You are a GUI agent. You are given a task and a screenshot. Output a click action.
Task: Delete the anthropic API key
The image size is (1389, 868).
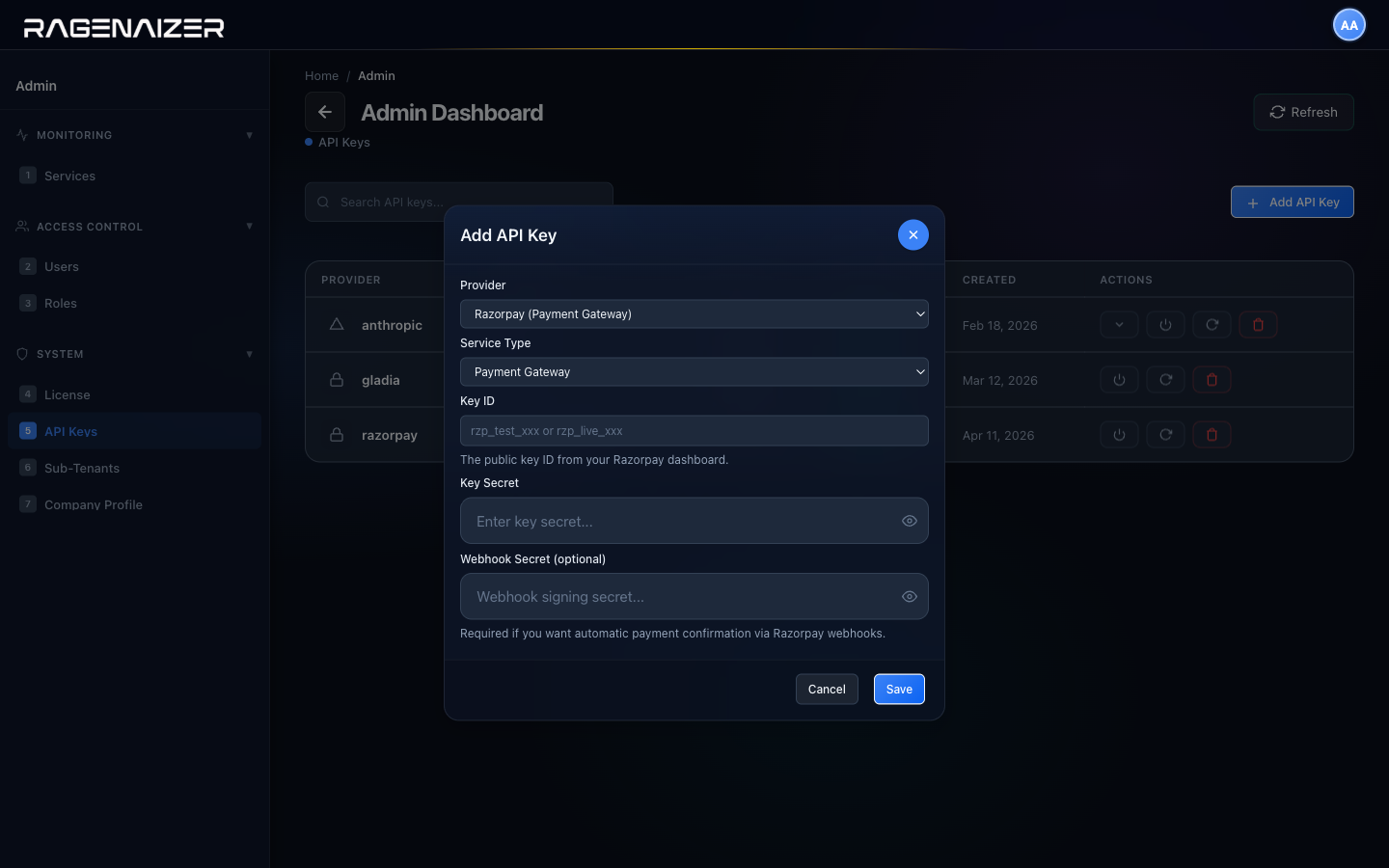pyautogui.click(x=1258, y=325)
